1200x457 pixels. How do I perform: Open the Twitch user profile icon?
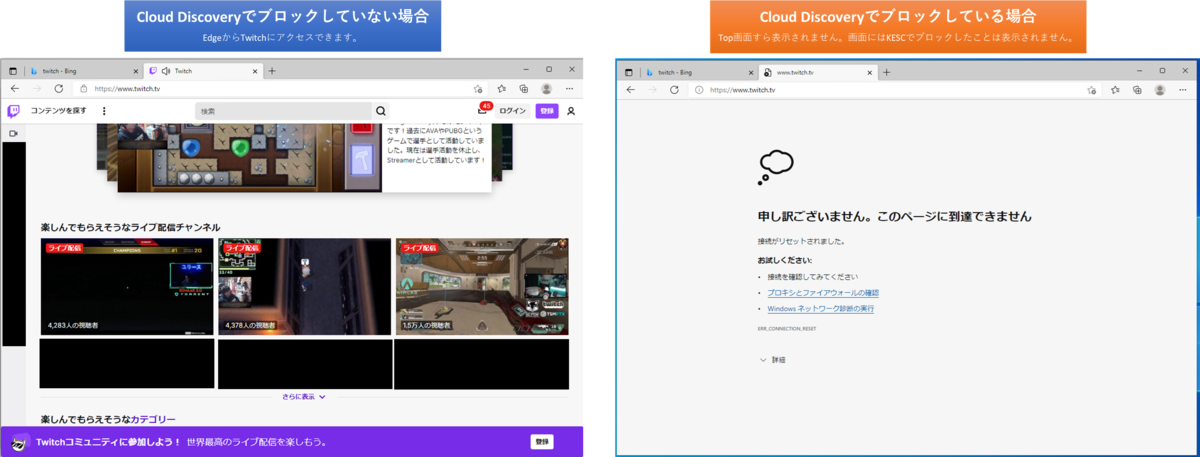coord(571,111)
